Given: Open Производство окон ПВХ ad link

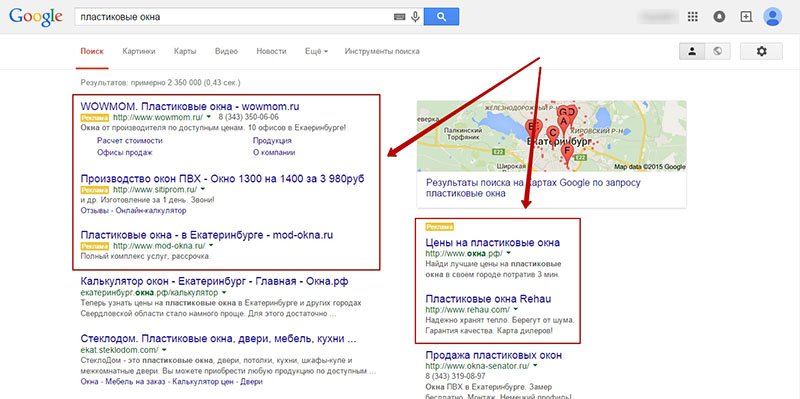Looking at the screenshot, I should point(222,179).
